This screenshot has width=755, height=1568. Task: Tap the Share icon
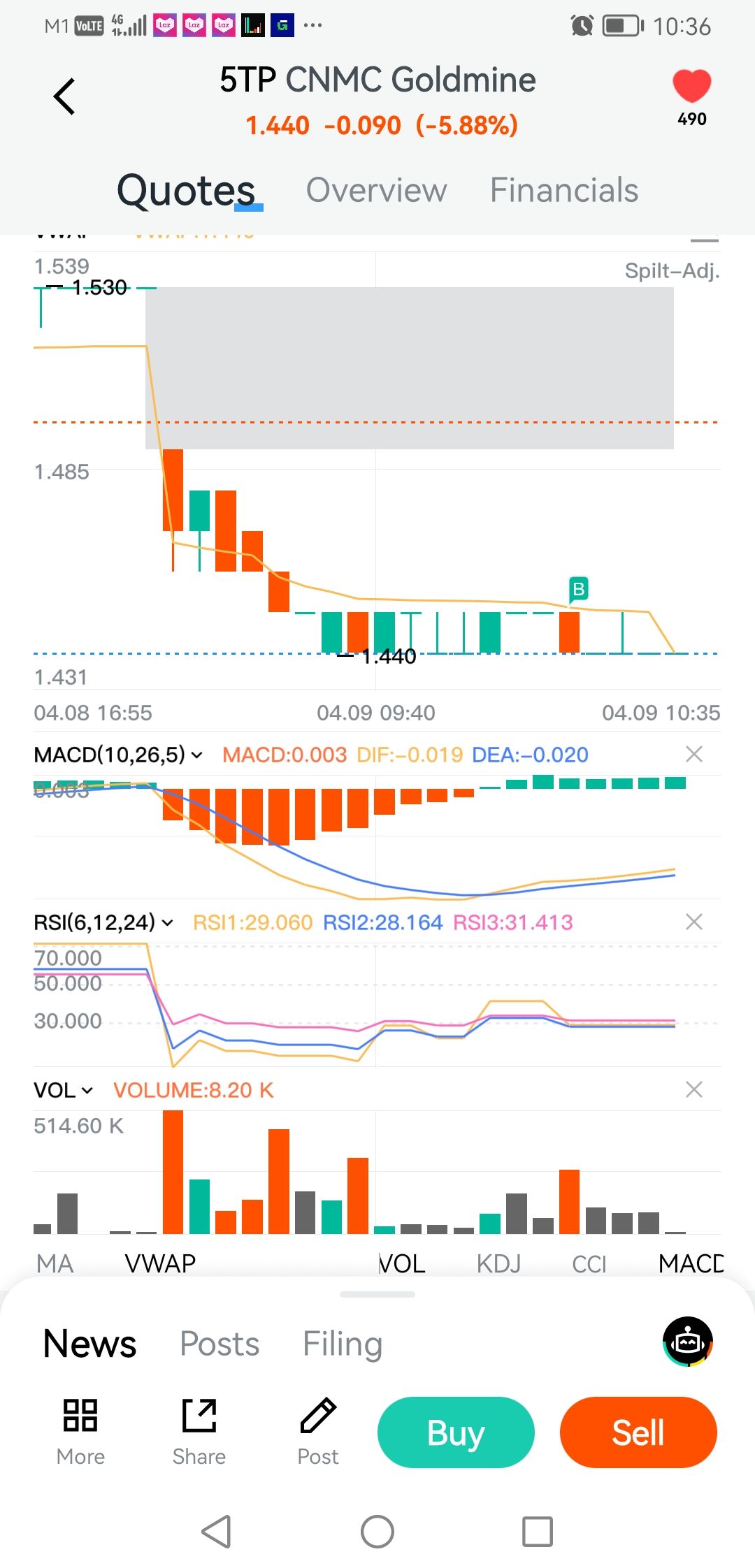pyautogui.click(x=199, y=1416)
